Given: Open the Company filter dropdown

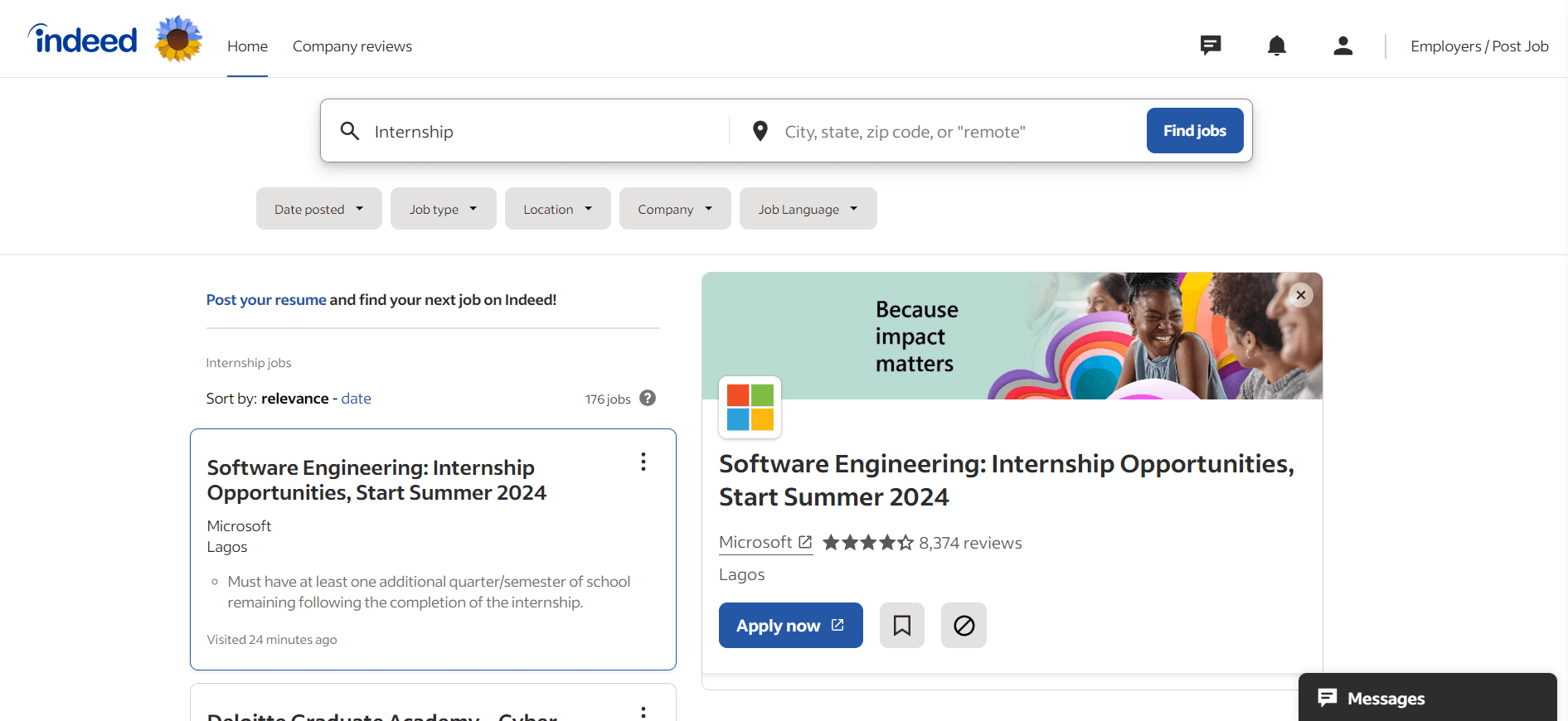Looking at the screenshot, I should click(674, 209).
